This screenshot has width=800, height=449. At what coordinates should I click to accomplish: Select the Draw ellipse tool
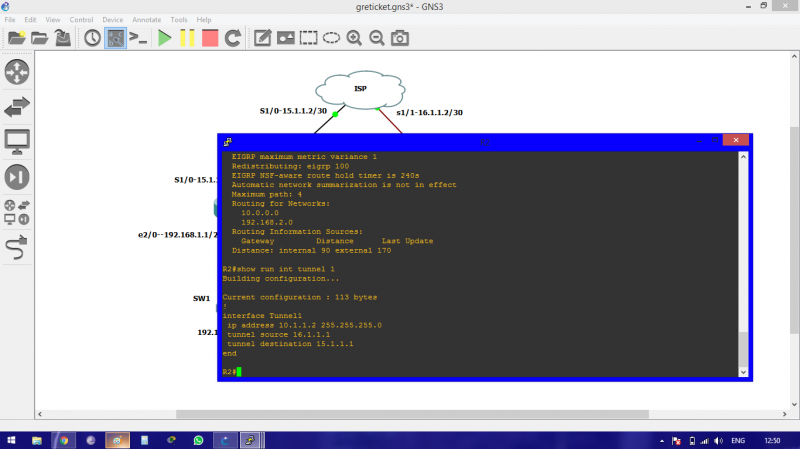click(331, 38)
